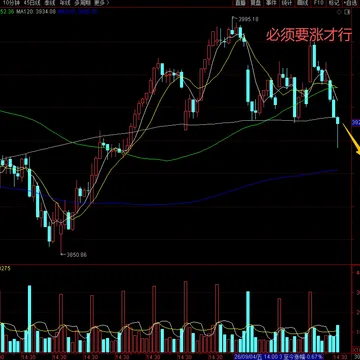Viewport: 360px width, 360px height.
Task: Click the MA120: 3934.08 indicator label
Action: coord(36,12)
